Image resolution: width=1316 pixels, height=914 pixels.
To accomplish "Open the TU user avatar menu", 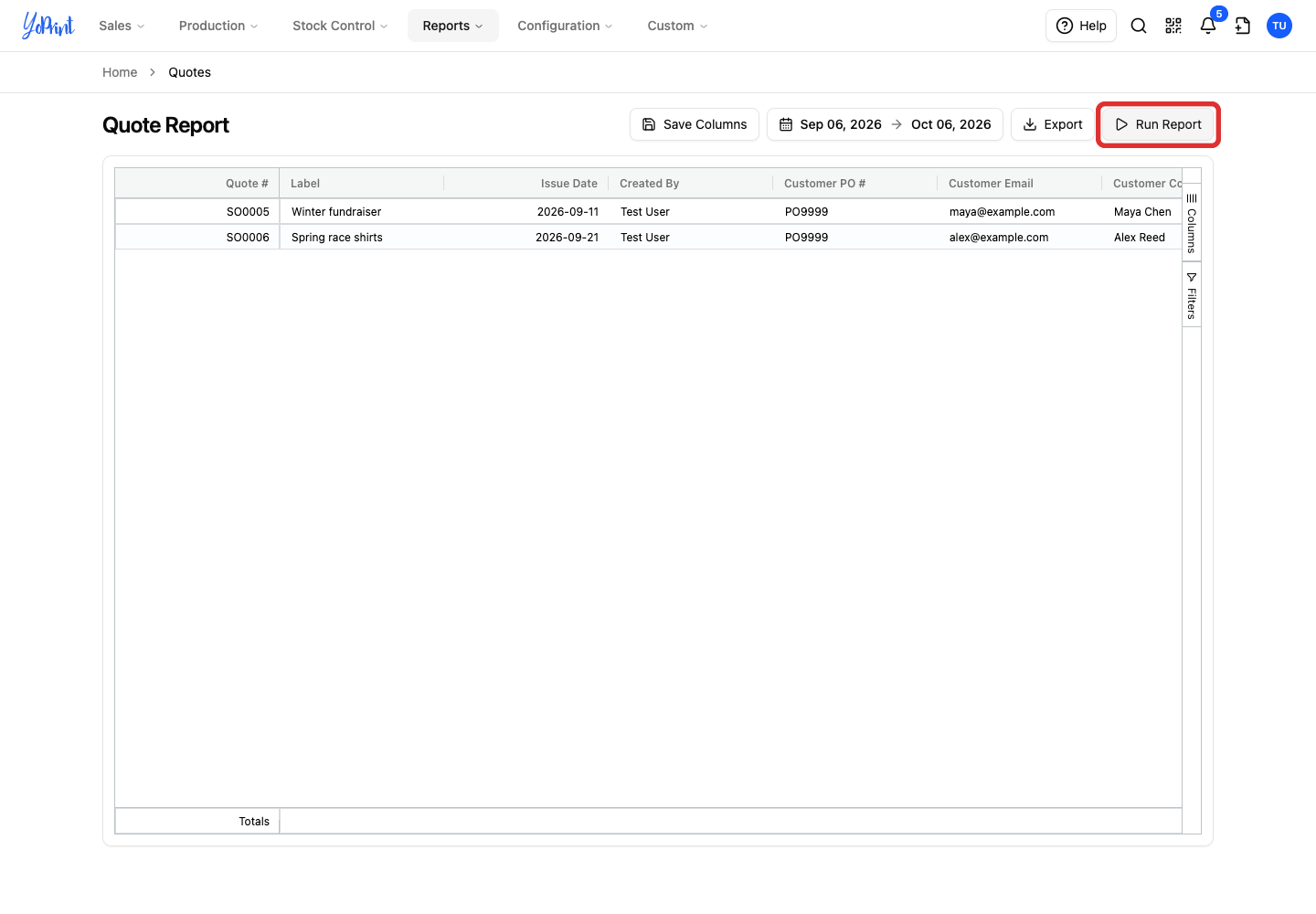I will click(1279, 26).
